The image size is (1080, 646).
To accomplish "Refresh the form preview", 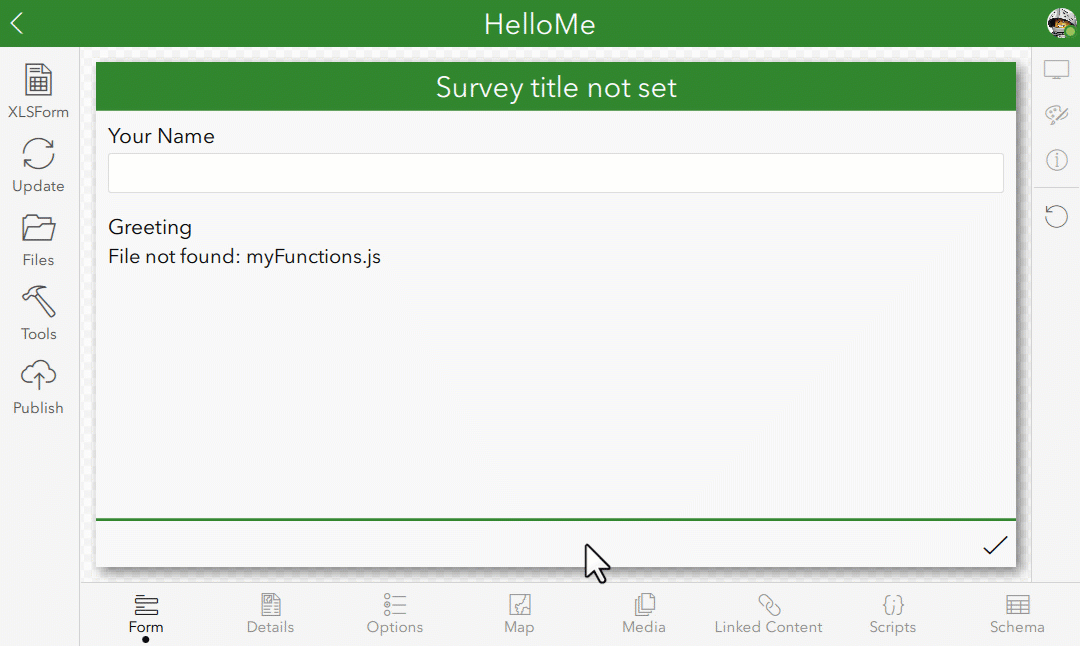I will point(1056,216).
